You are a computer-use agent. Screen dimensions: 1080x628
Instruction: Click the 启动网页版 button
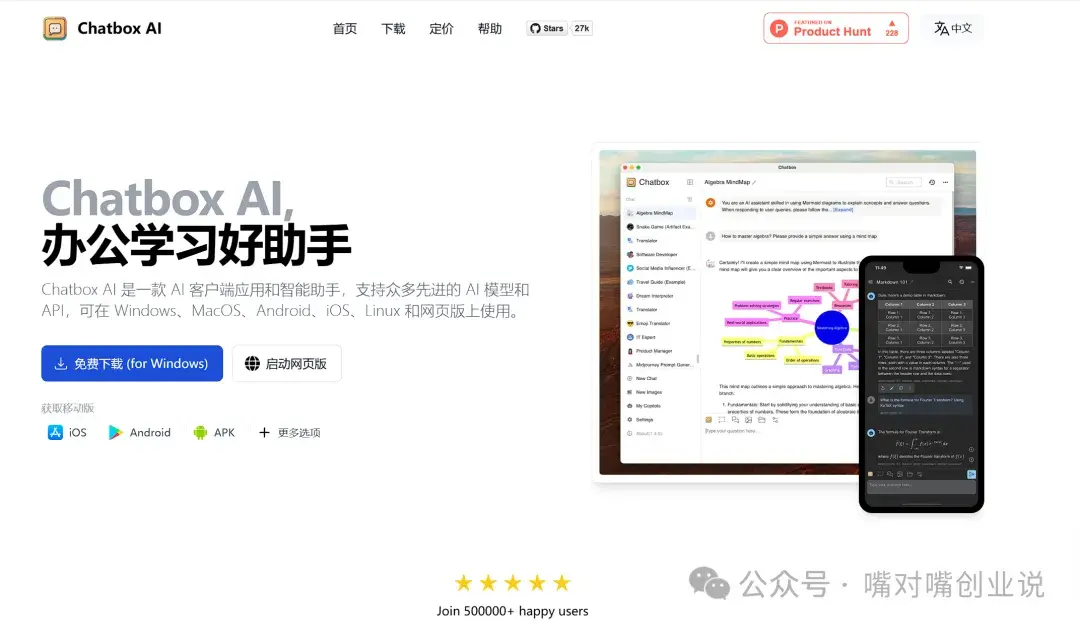[x=287, y=363]
